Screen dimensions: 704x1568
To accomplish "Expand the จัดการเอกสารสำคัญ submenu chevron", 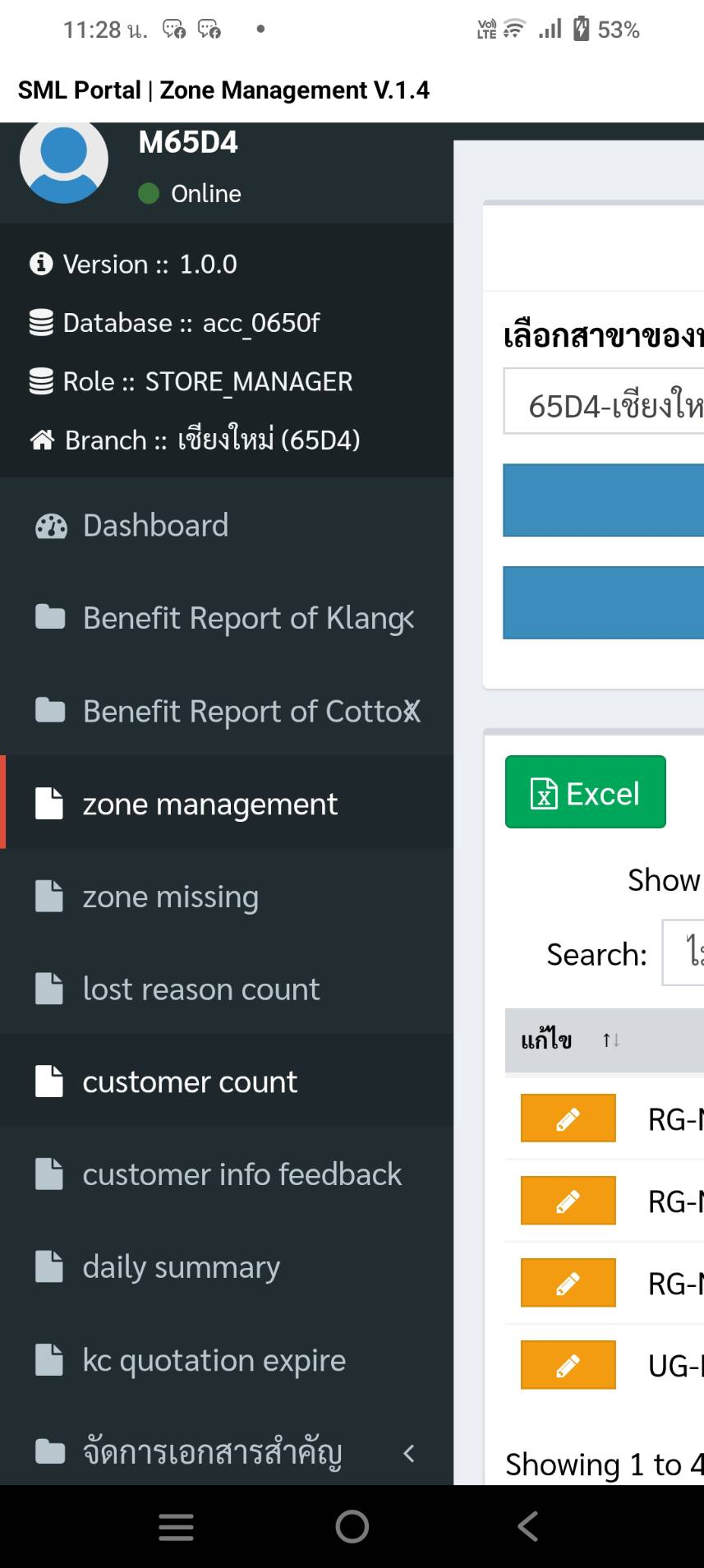I will tap(408, 1453).
